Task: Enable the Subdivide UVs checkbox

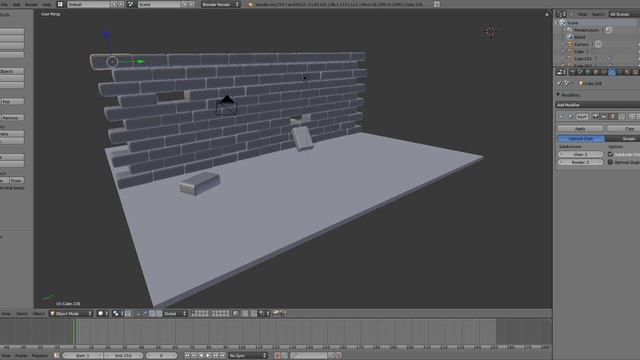Action: tap(611, 154)
